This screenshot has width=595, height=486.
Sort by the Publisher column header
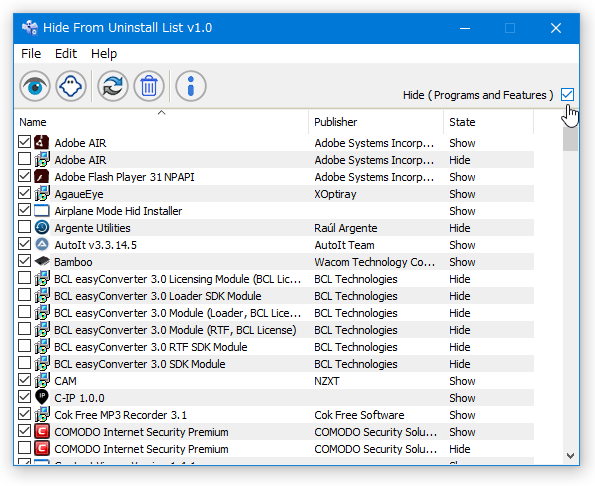[376, 122]
